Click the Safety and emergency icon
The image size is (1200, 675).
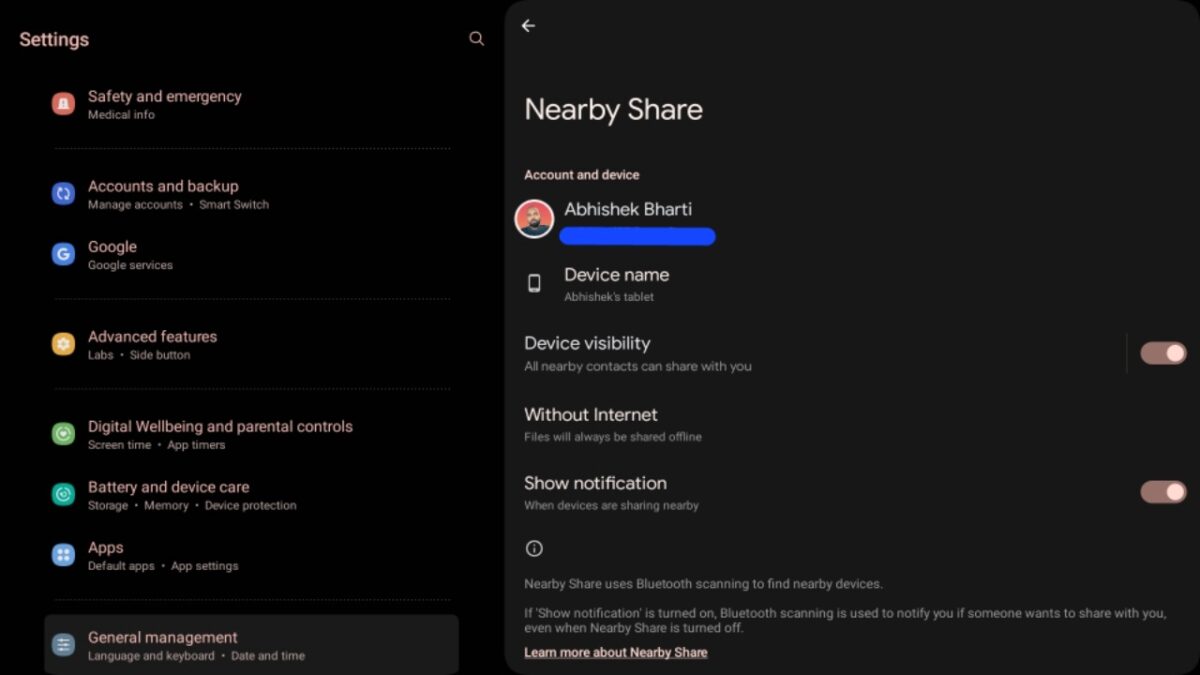(x=63, y=104)
